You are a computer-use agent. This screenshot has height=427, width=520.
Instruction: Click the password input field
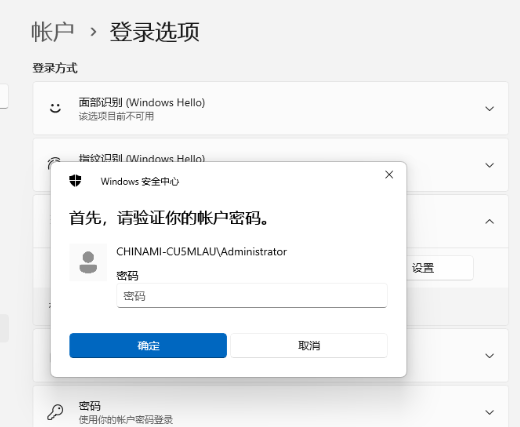pyautogui.click(x=252, y=296)
